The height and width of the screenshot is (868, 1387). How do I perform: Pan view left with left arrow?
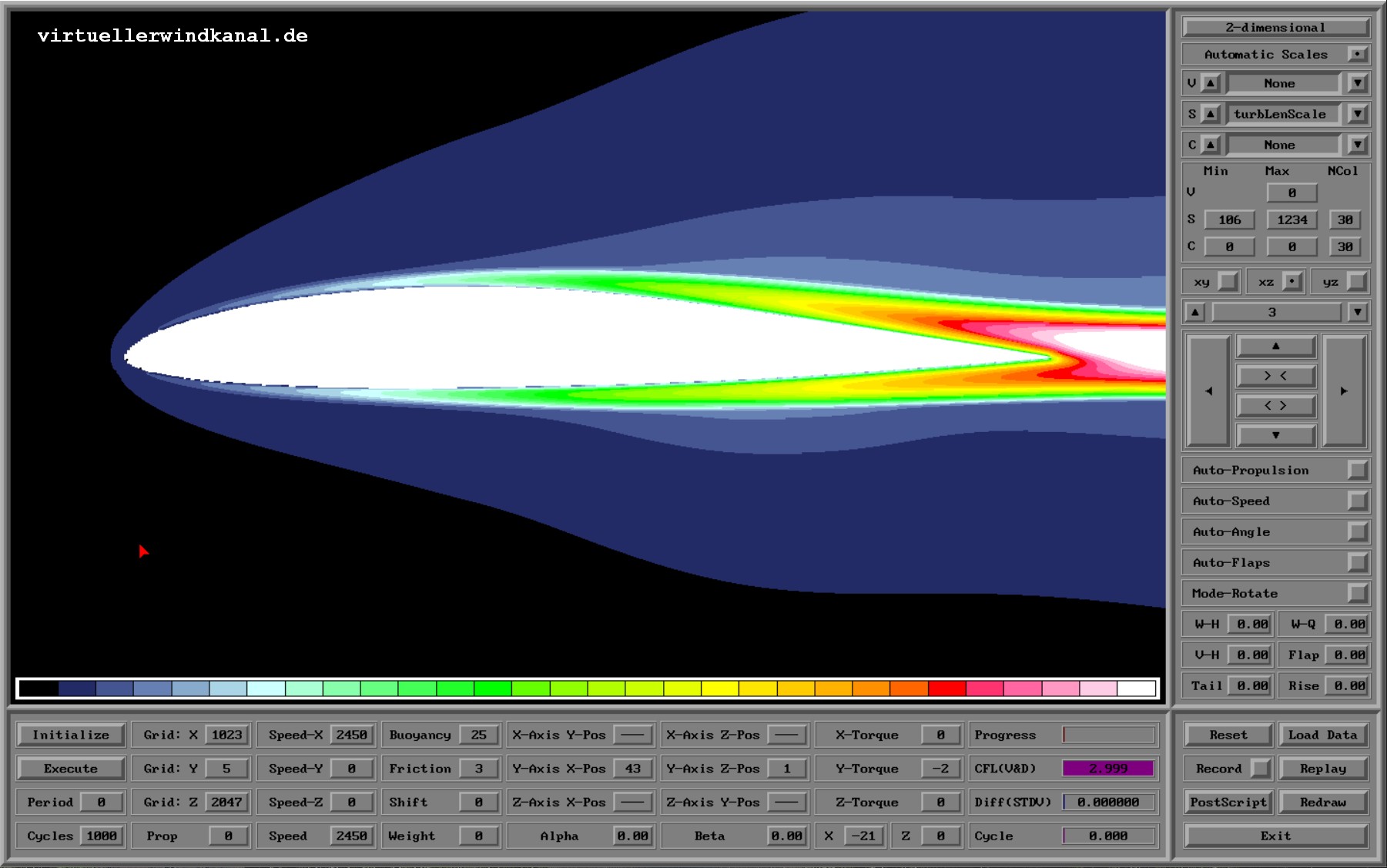(1208, 391)
